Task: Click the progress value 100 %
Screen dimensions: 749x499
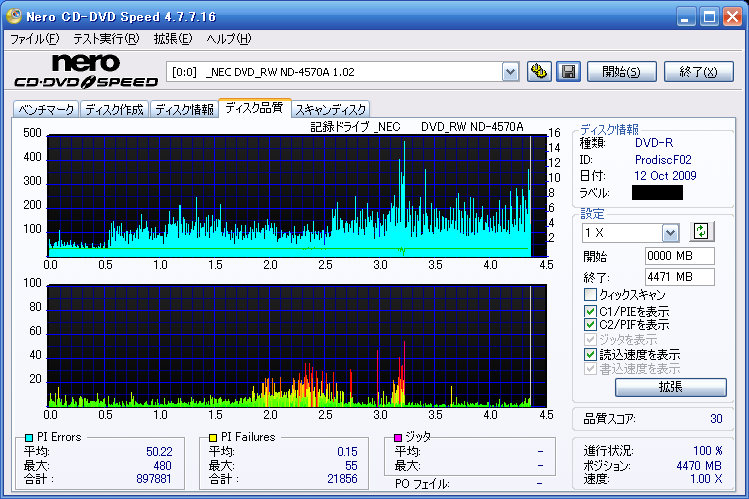Action: 708,451
